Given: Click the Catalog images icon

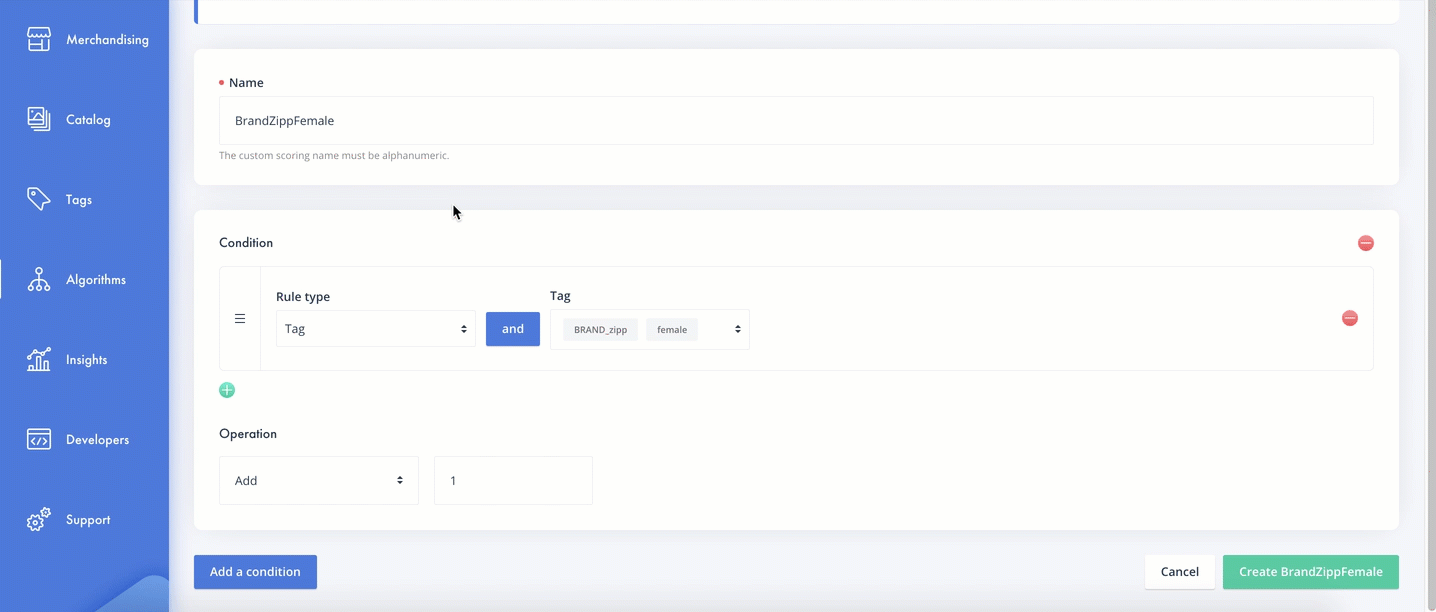Looking at the screenshot, I should pos(39,120).
